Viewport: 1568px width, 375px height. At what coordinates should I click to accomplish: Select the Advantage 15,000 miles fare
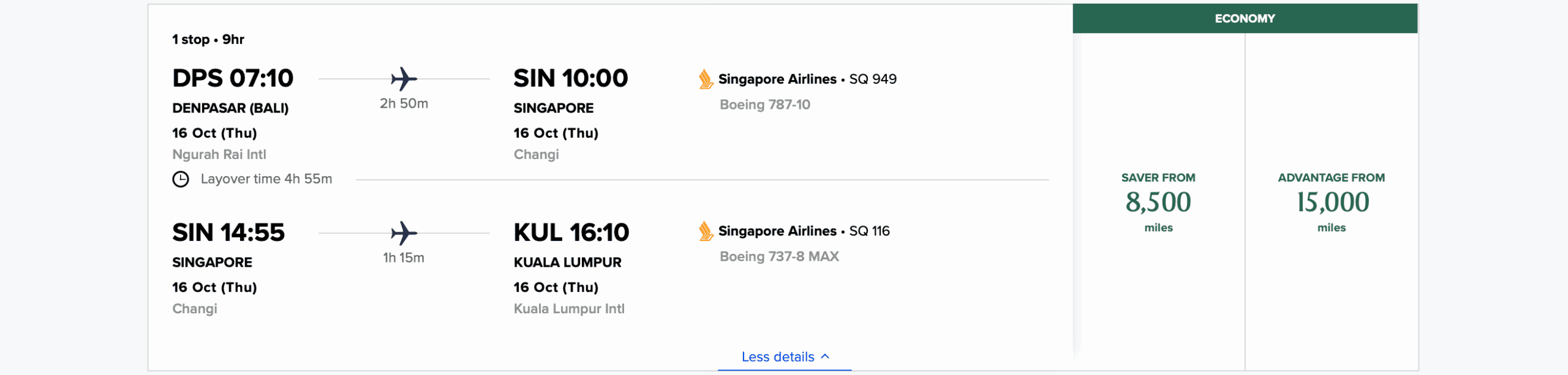pos(1332,202)
